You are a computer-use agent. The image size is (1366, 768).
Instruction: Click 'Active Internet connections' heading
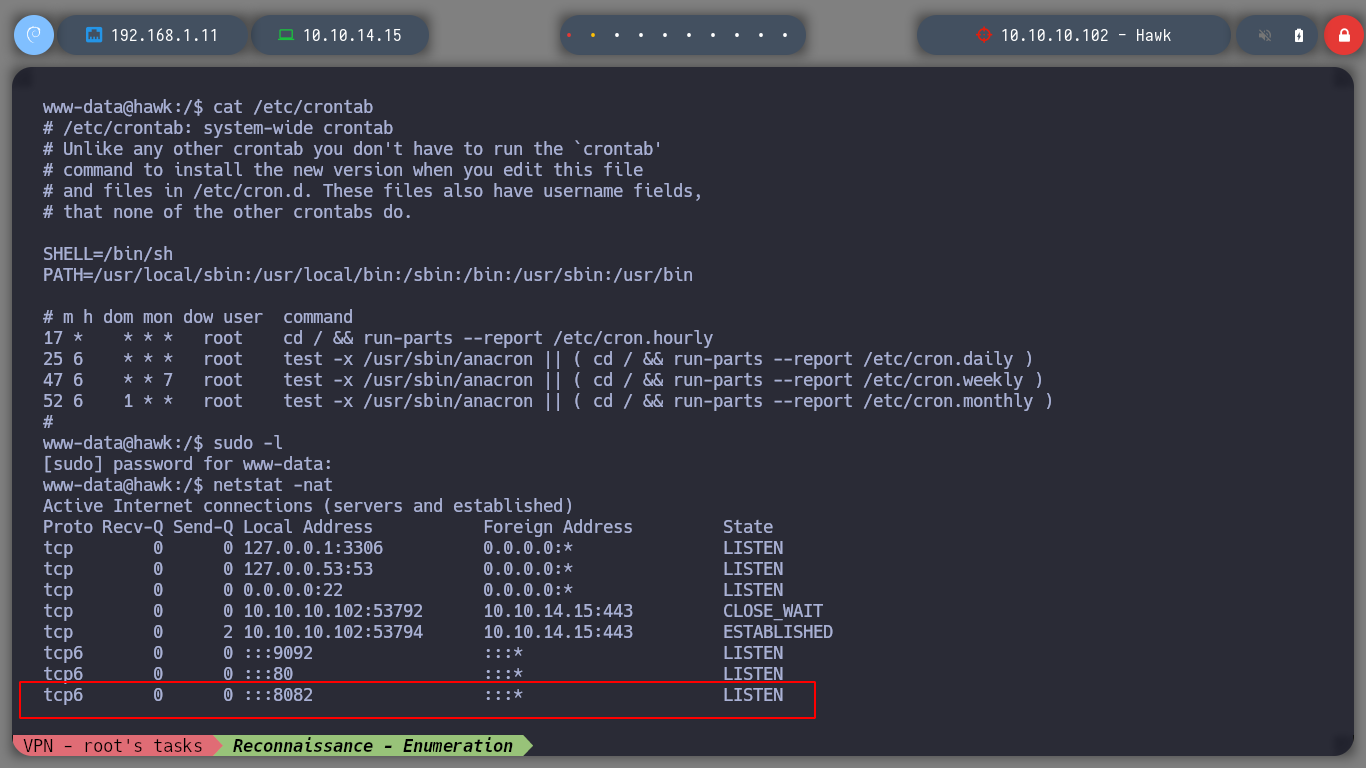click(x=308, y=506)
